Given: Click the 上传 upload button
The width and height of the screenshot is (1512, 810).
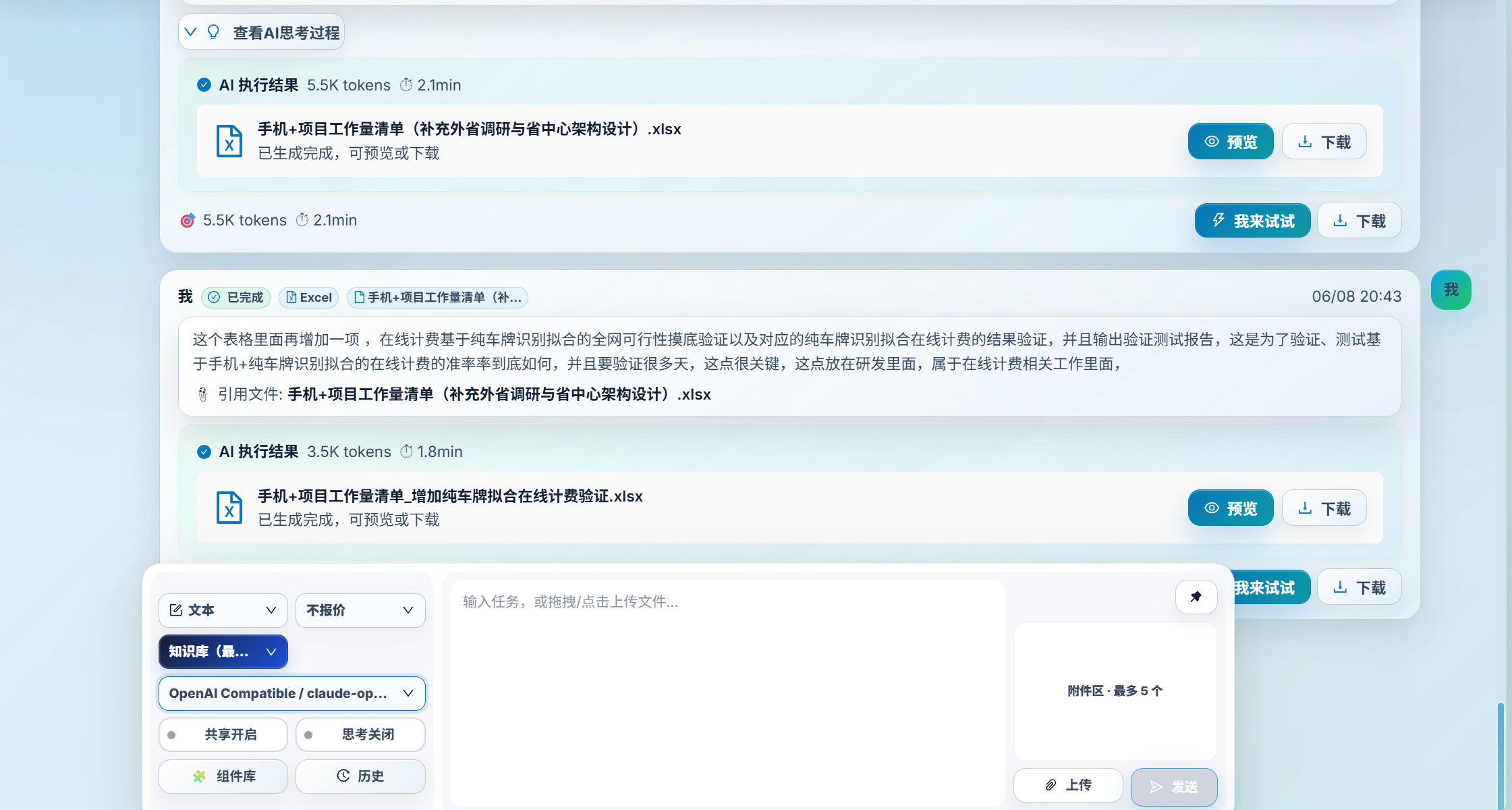Looking at the screenshot, I should click(1068, 785).
